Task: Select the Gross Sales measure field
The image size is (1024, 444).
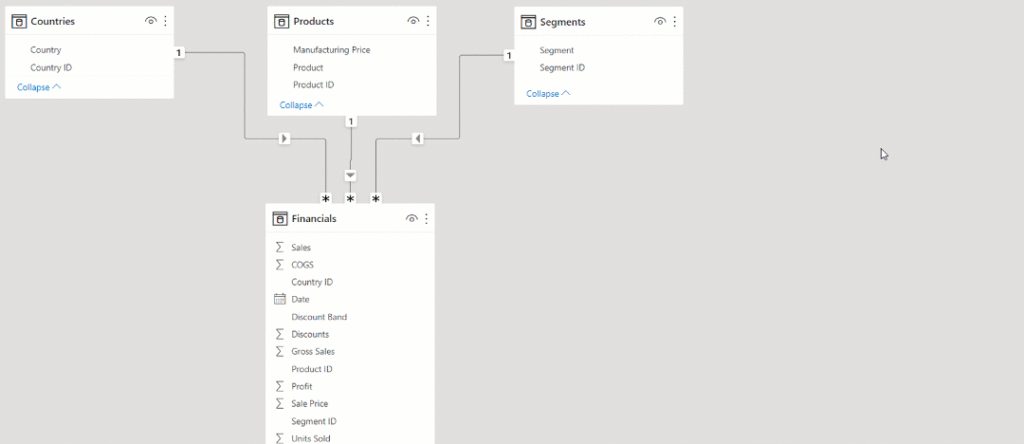Action: 311,352
